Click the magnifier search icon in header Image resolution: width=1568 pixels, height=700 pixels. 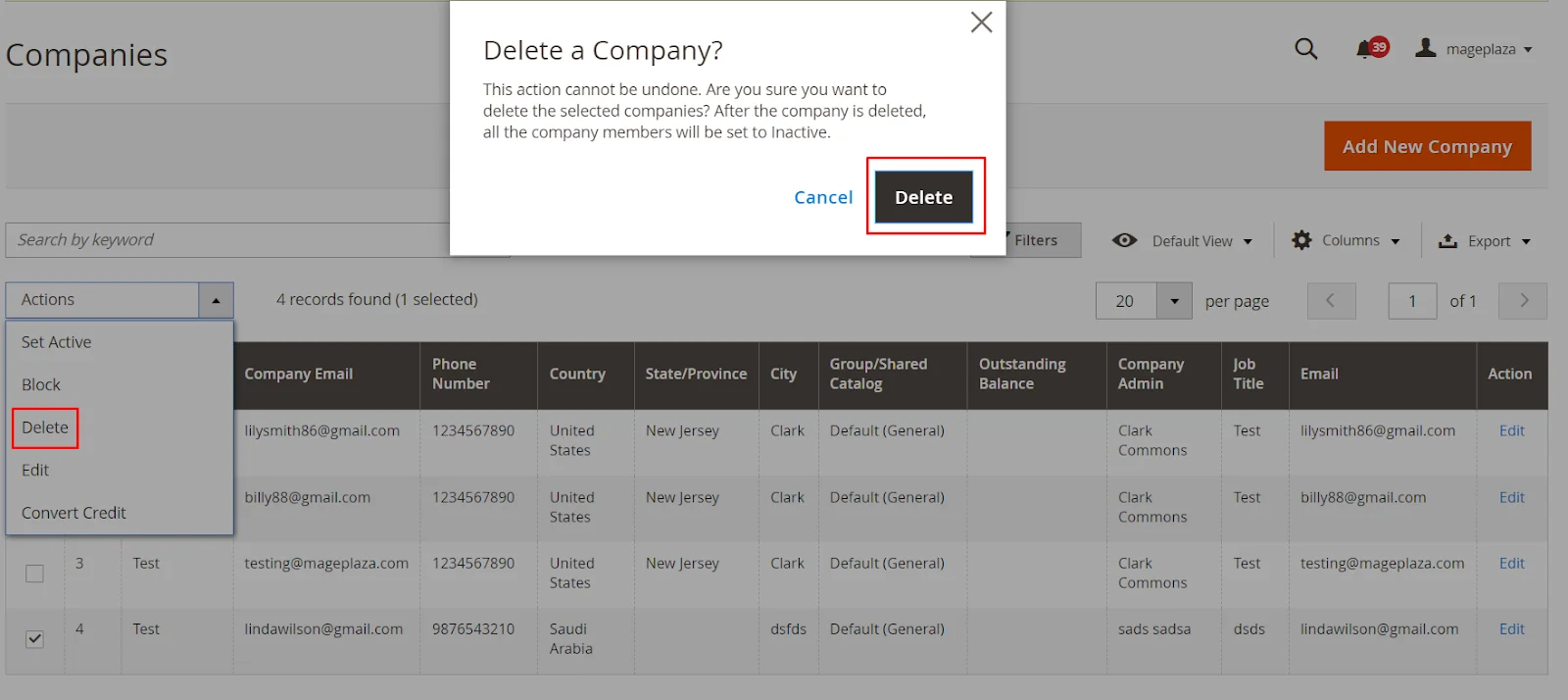coord(1305,49)
